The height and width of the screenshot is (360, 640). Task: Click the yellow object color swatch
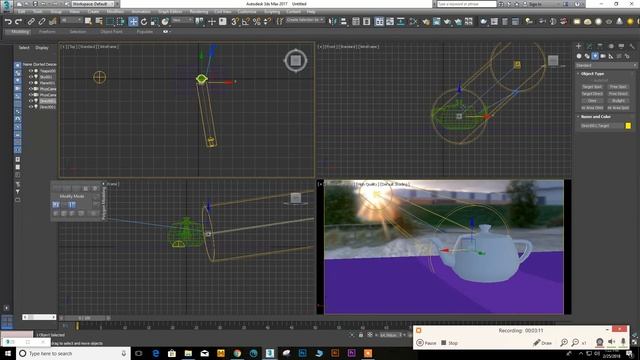point(628,126)
